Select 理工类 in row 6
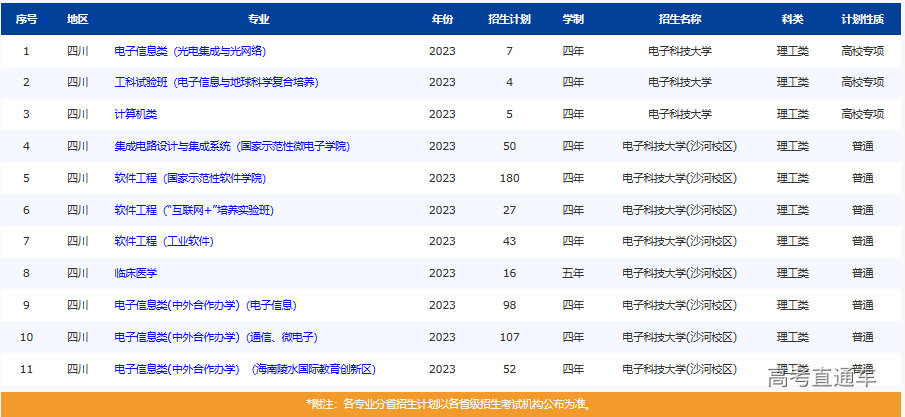This screenshot has width=905, height=417. (x=792, y=210)
